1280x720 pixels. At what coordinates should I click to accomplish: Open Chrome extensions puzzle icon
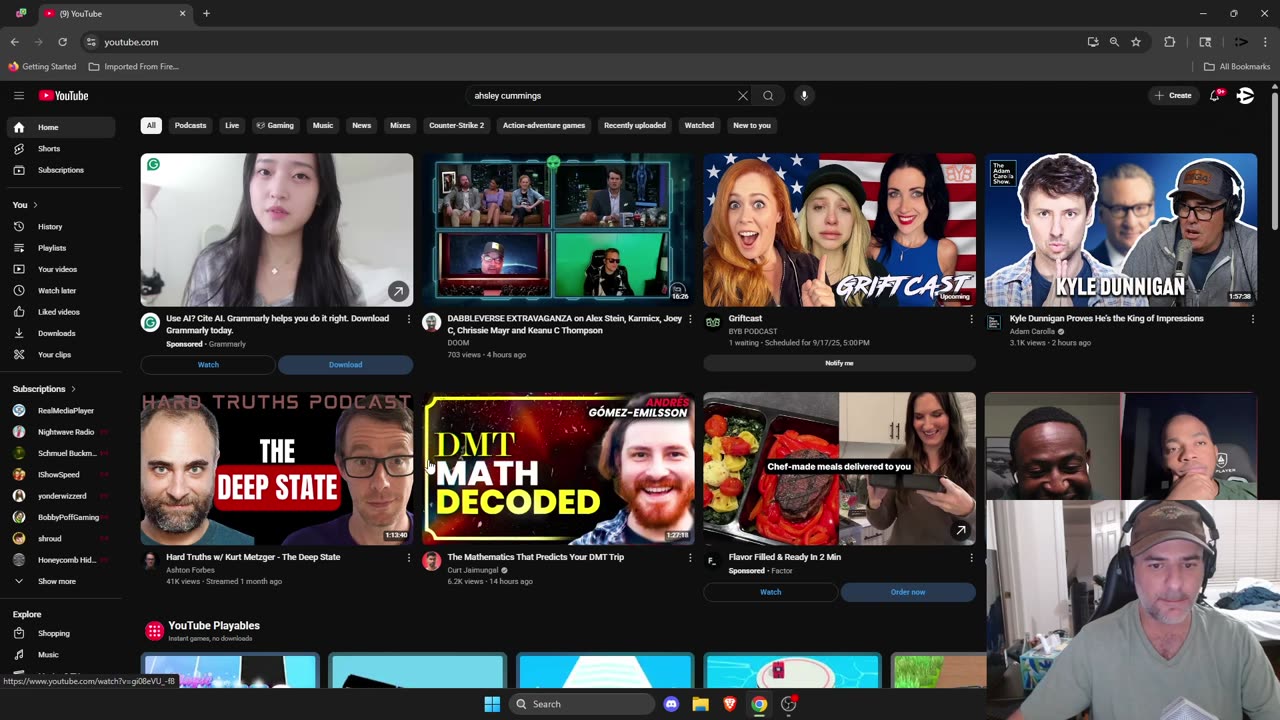click(x=1169, y=42)
